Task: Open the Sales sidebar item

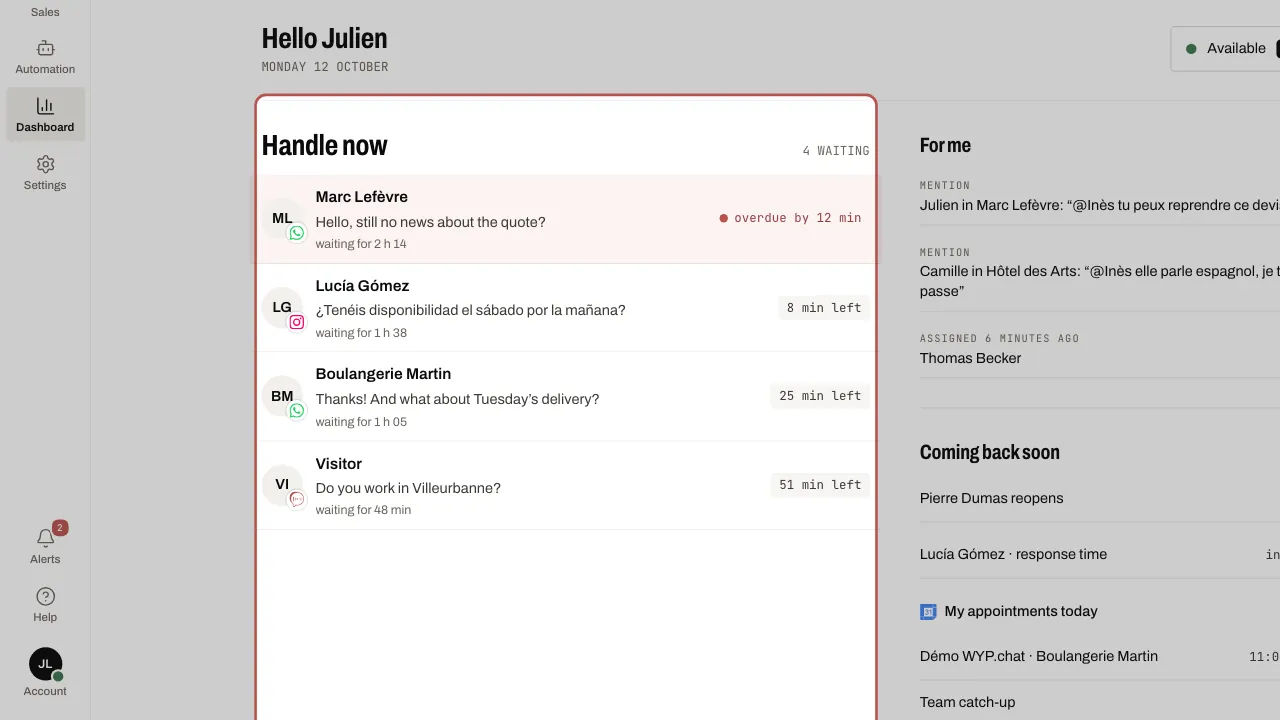Action: (45, 12)
